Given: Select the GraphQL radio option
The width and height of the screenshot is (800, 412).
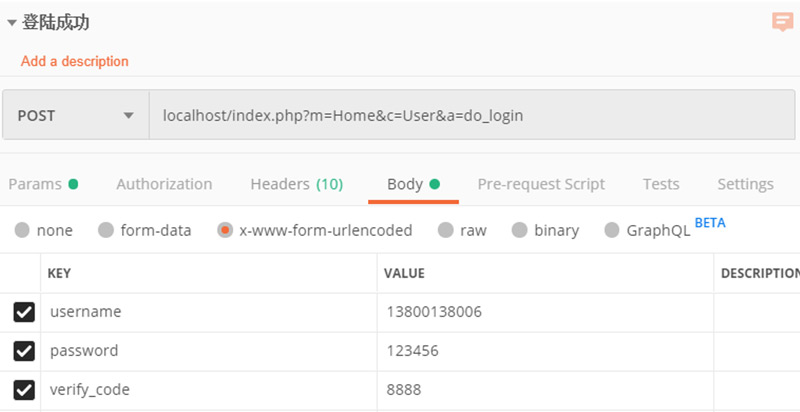Looking at the screenshot, I should tap(612, 230).
